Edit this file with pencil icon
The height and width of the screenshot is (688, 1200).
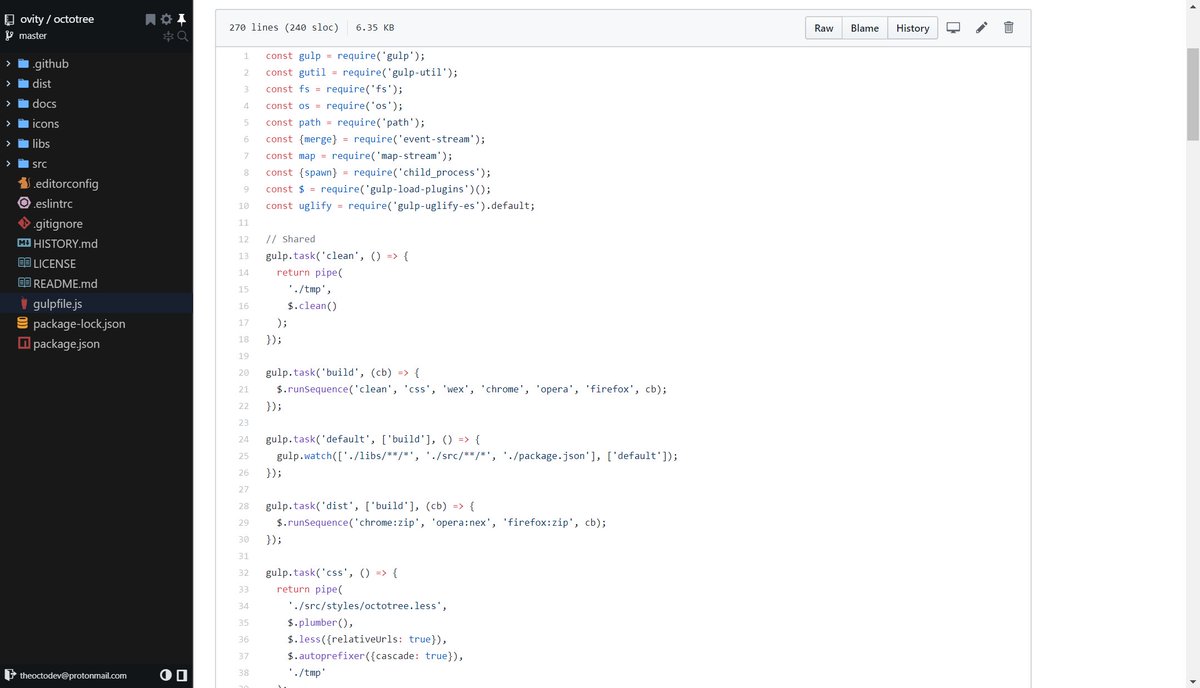tap(981, 28)
